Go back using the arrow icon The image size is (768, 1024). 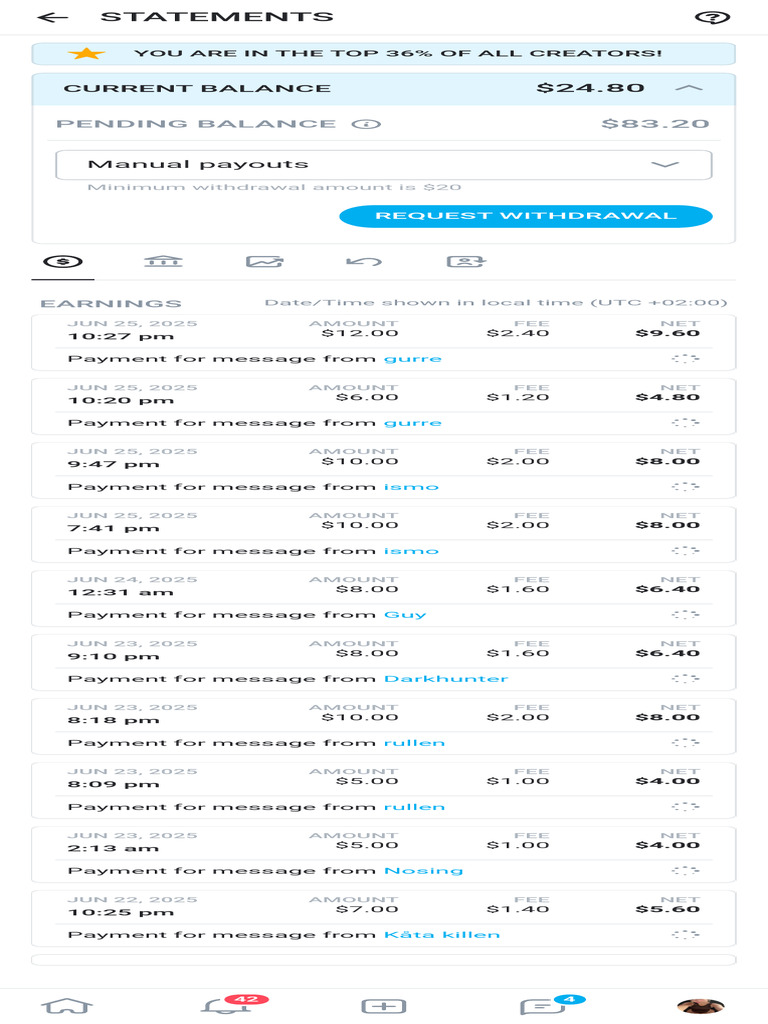52,17
